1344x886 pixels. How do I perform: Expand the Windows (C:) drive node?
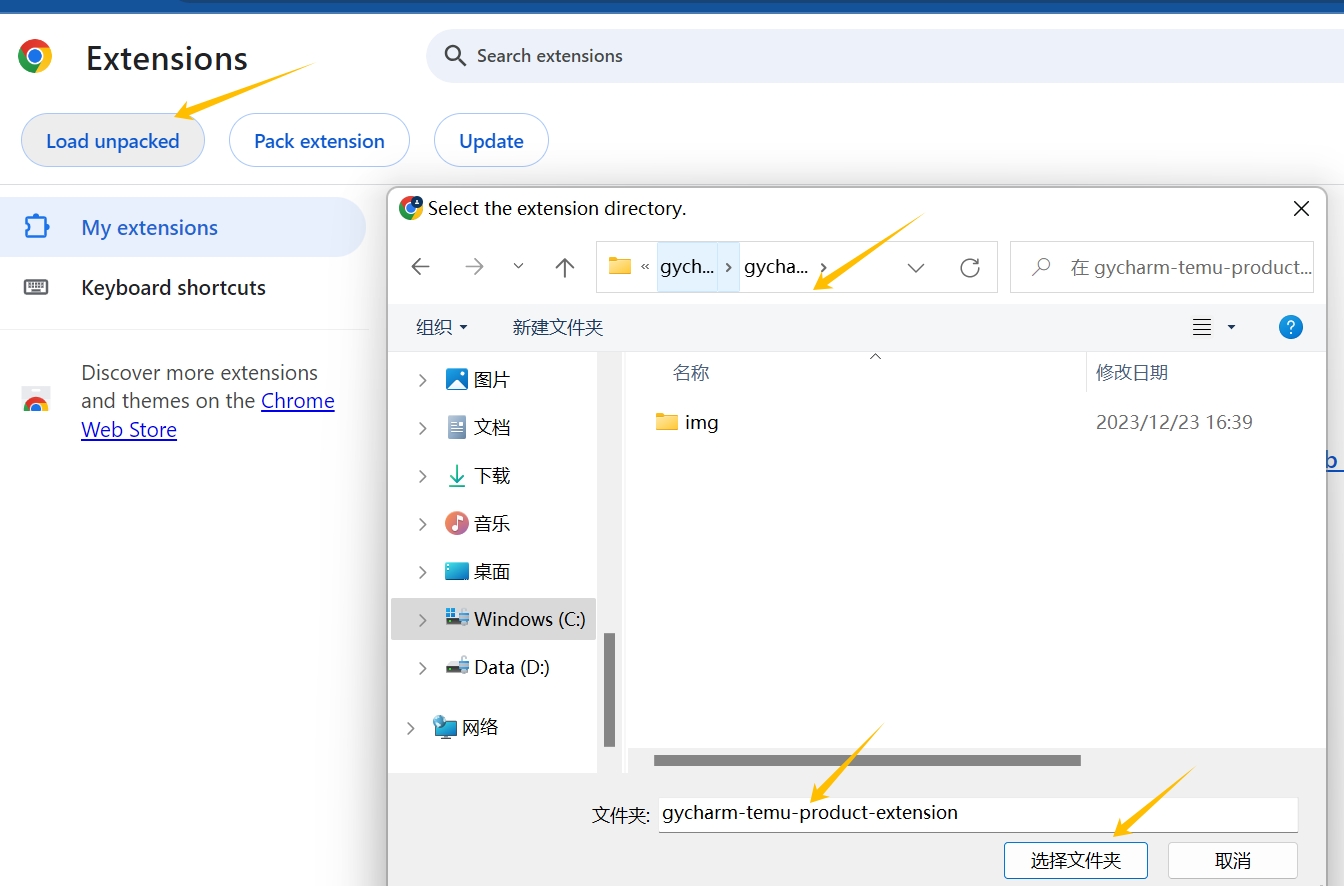click(422, 620)
